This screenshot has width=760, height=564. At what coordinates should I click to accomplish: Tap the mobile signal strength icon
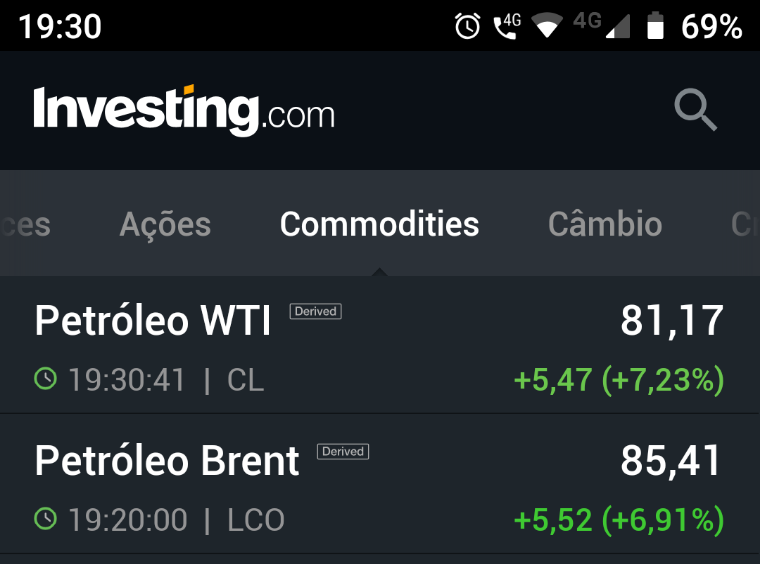tap(618, 27)
